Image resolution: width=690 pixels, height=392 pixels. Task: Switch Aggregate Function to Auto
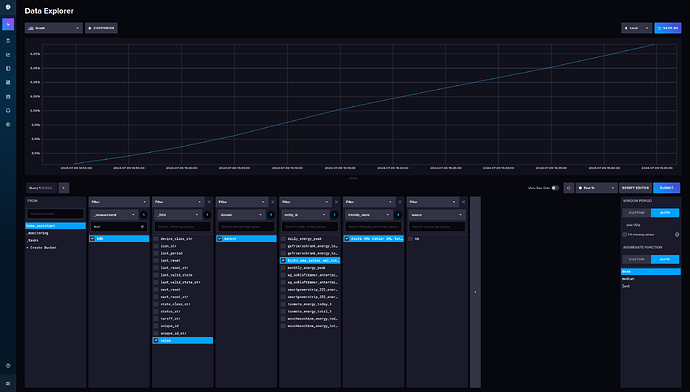click(664, 259)
